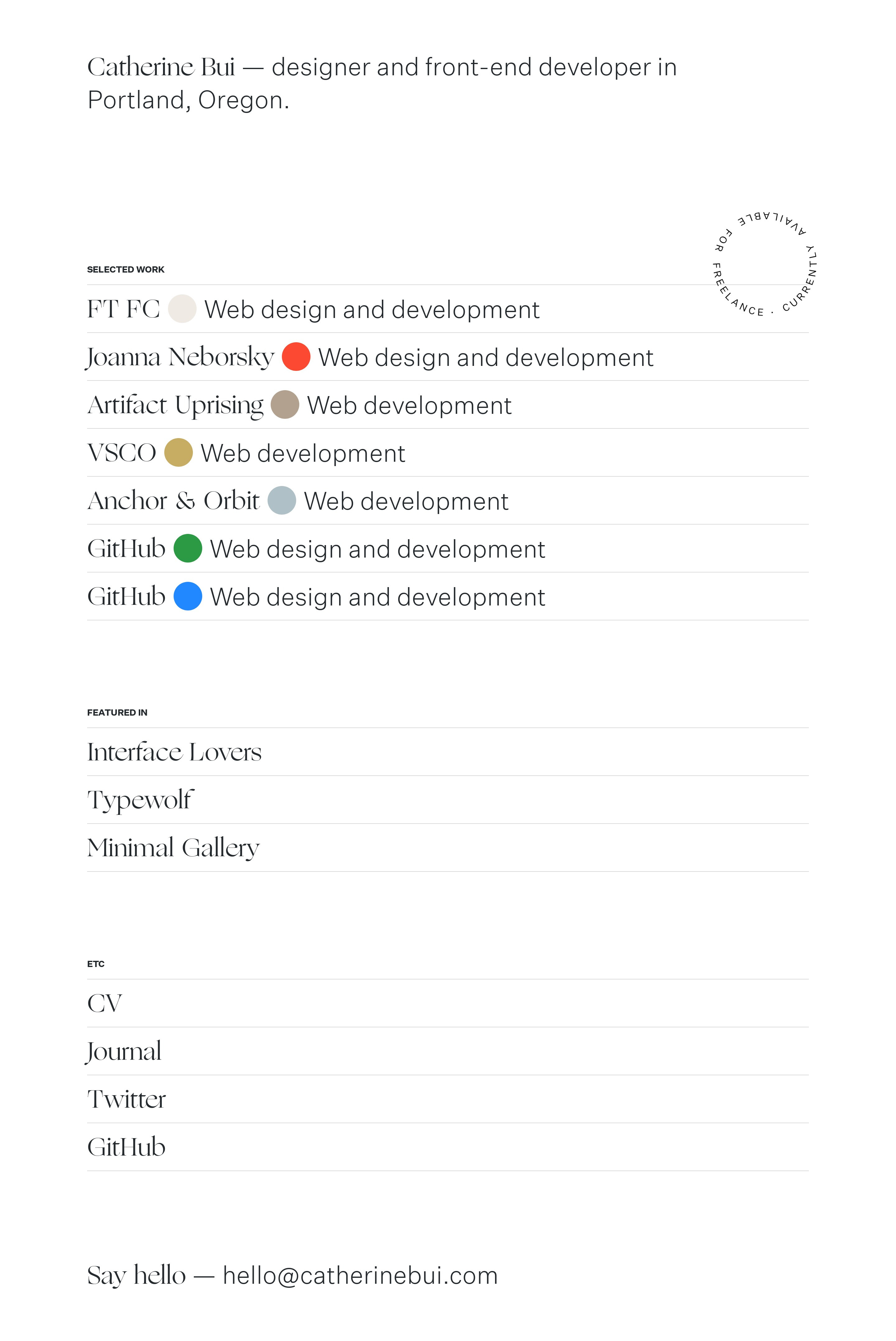Open the CV link
This screenshot has width=896, height=1341.
click(x=105, y=1003)
